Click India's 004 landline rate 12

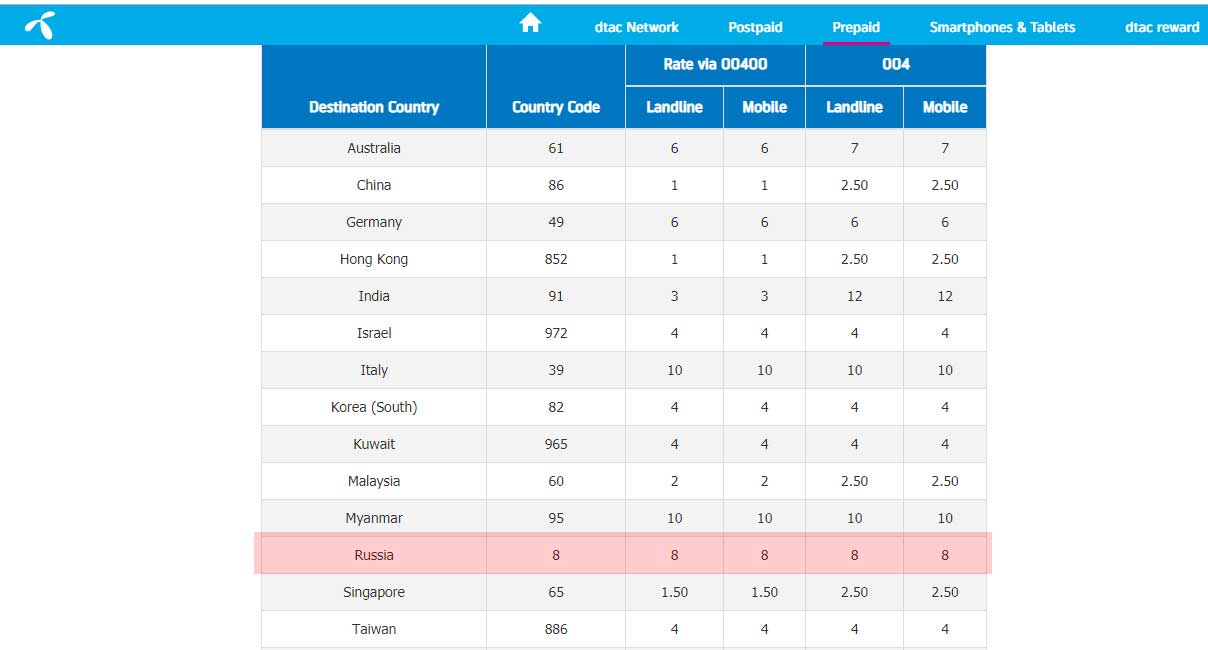pyautogui.click(x=854, y=296)
